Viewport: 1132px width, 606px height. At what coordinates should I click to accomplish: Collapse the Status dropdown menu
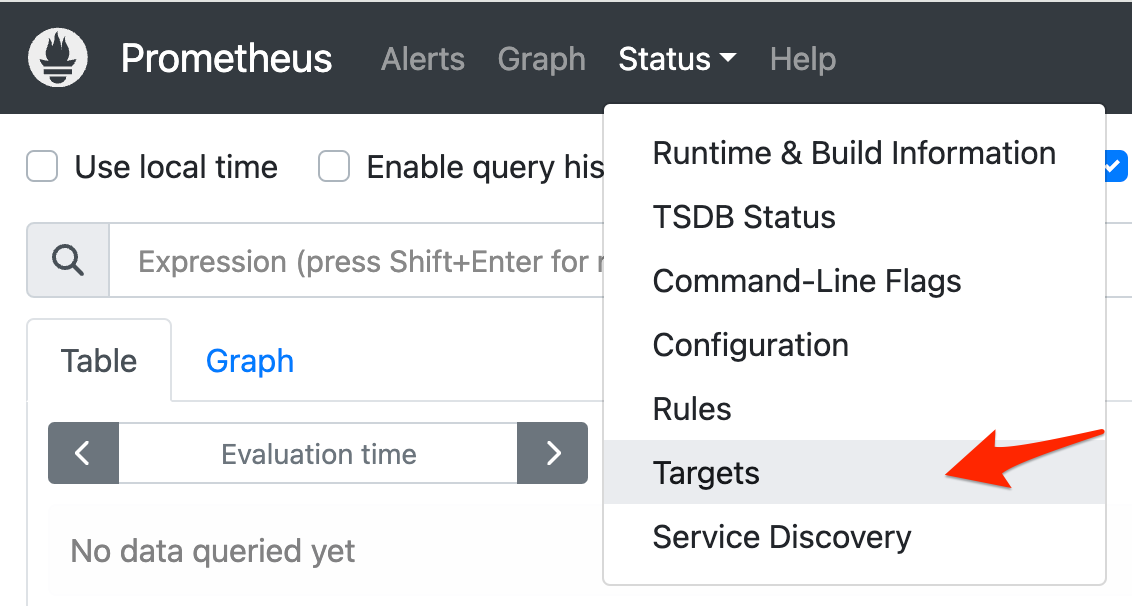[676, 59]
